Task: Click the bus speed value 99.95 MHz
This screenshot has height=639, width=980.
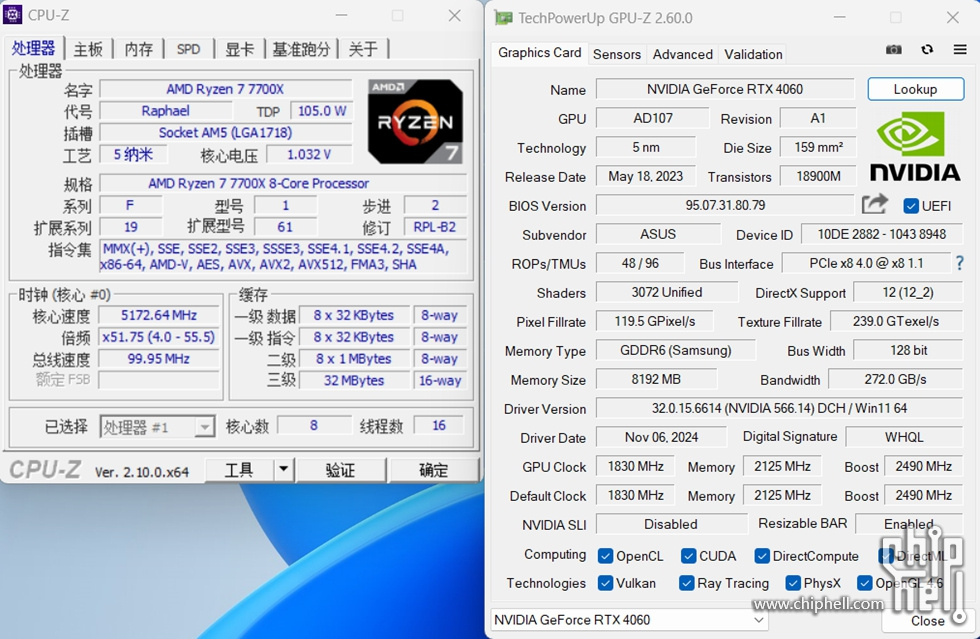Action: (159, 359)
